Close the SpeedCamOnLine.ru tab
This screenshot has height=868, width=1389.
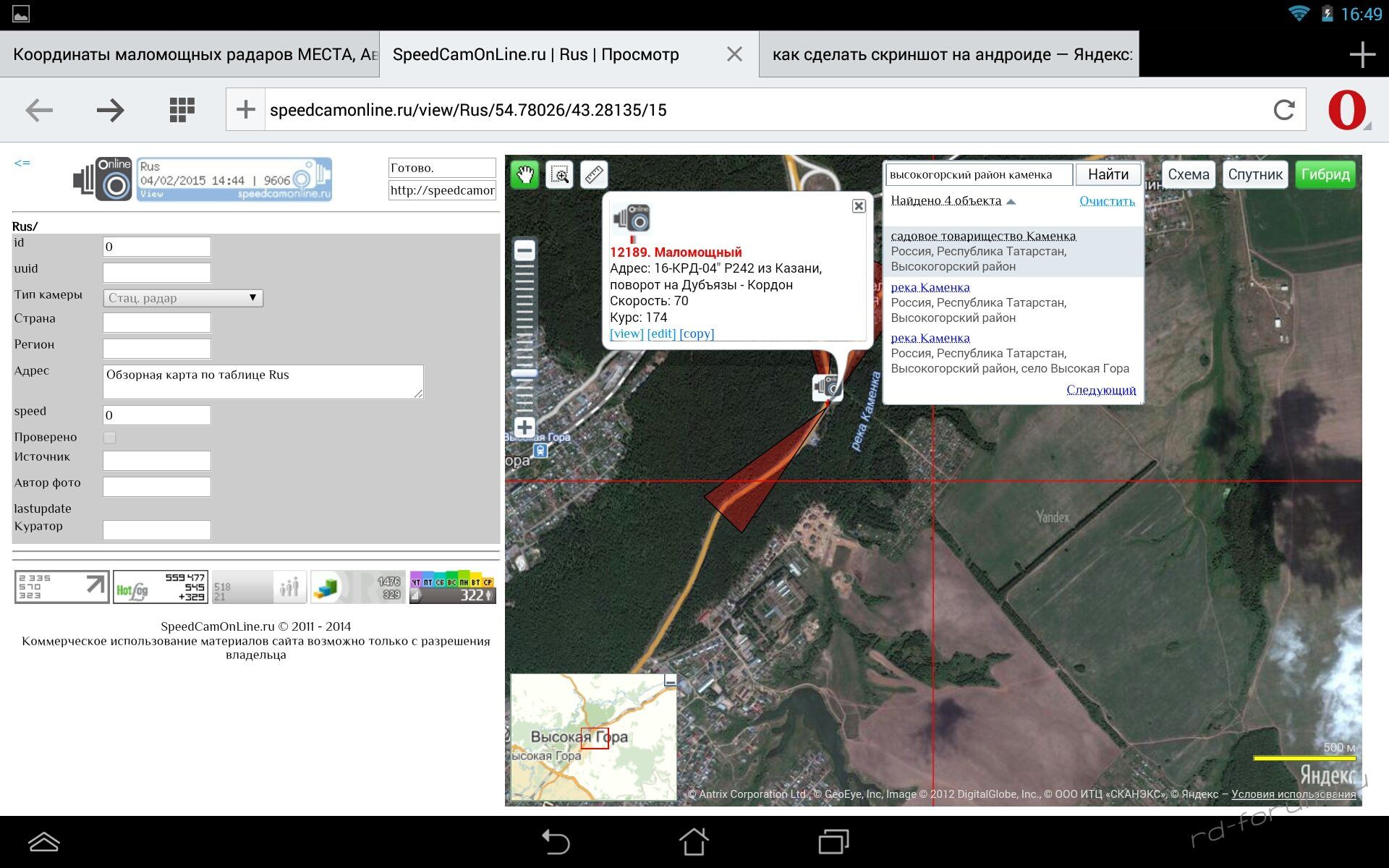734,54
